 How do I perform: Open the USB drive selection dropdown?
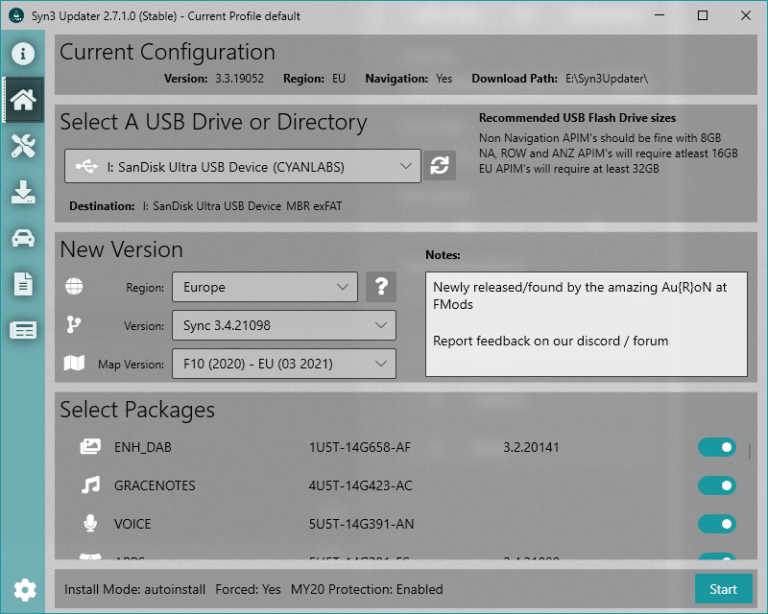pyautogui.click(x=242, y=166)
